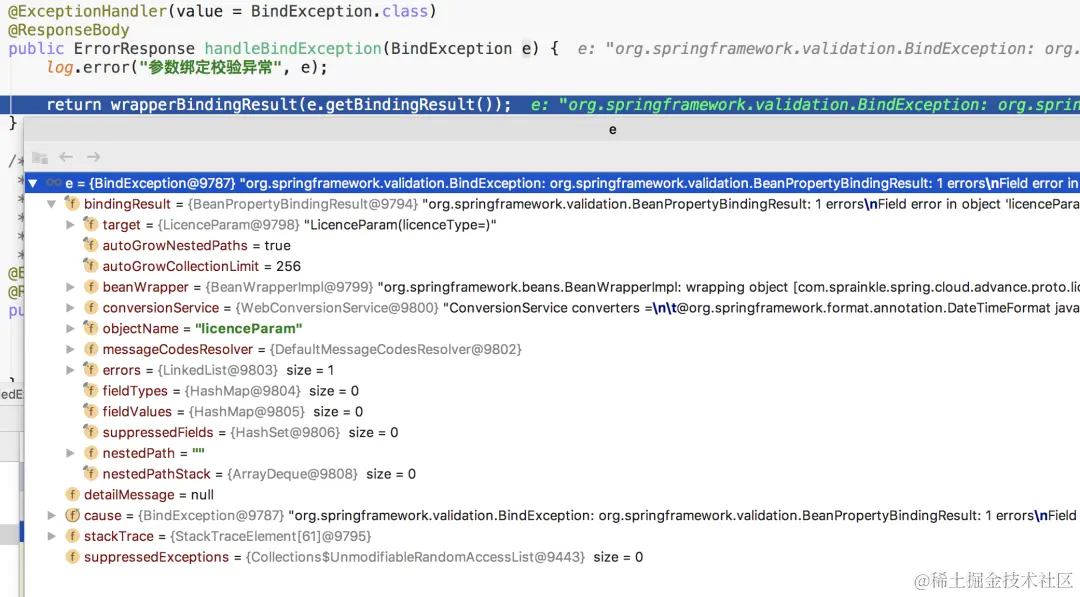Click the field icon of nestedPath
The image size is (1080, 597).
coord(90,453)
